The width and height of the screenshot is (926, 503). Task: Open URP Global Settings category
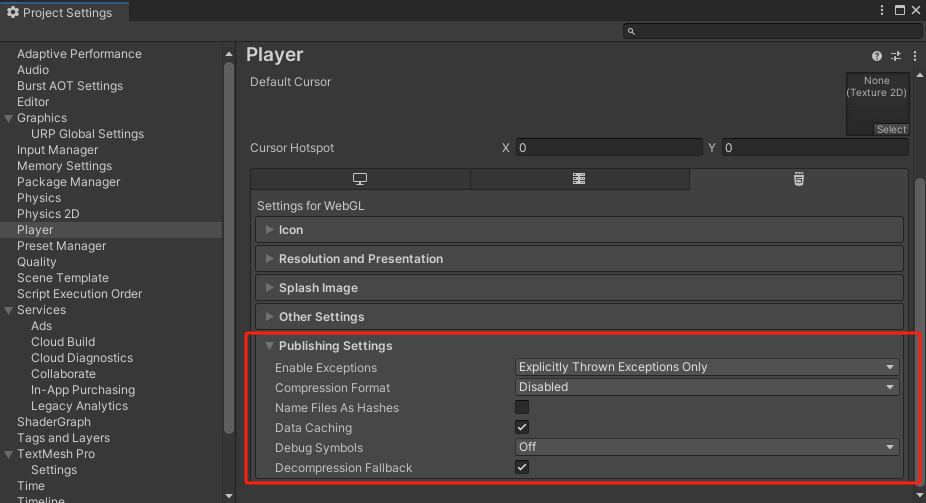click(x=87, y=134)
